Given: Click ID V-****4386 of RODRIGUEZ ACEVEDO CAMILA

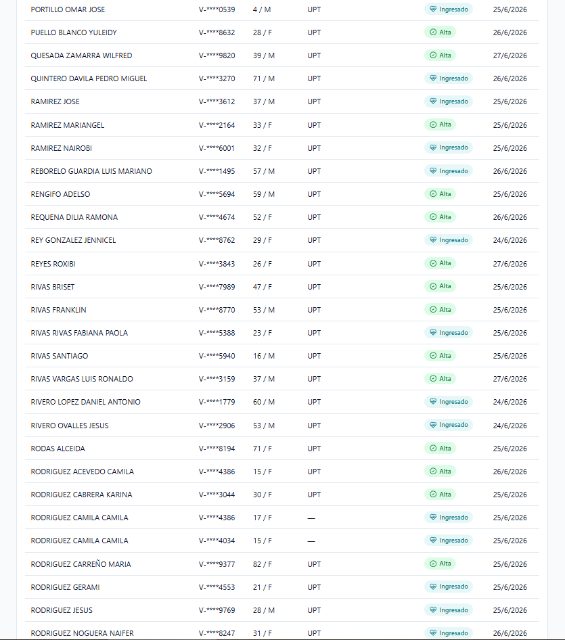Looking at the screenshot, I should coord(217,471).
